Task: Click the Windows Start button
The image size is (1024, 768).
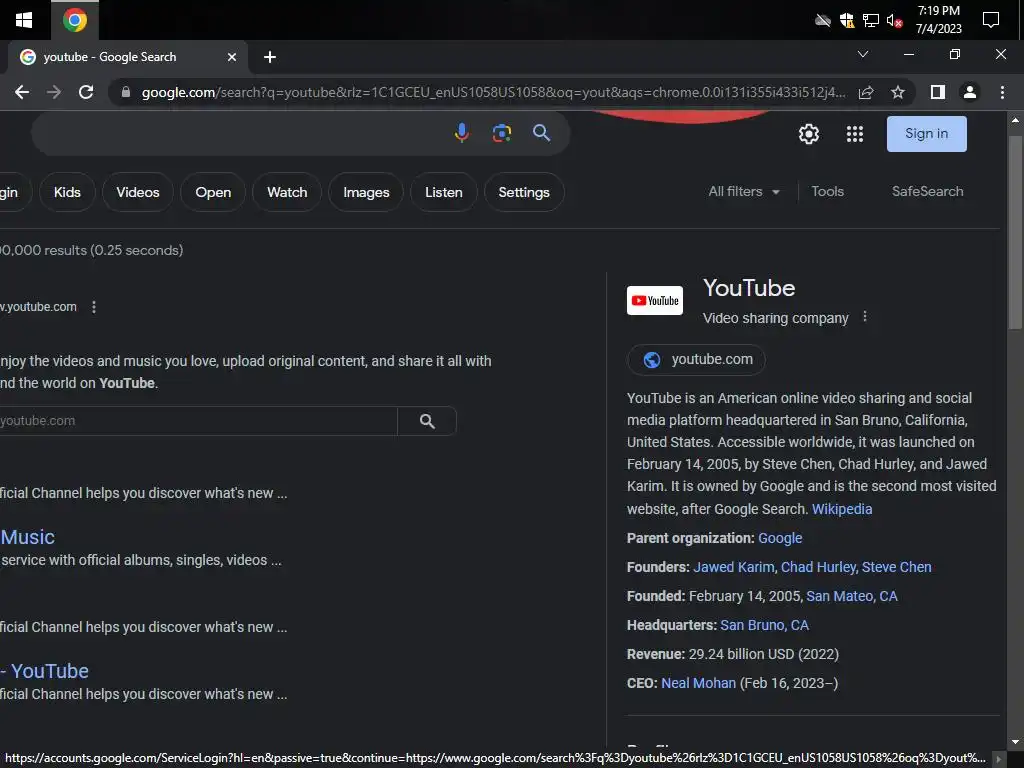Action: [x=24, y=20]
